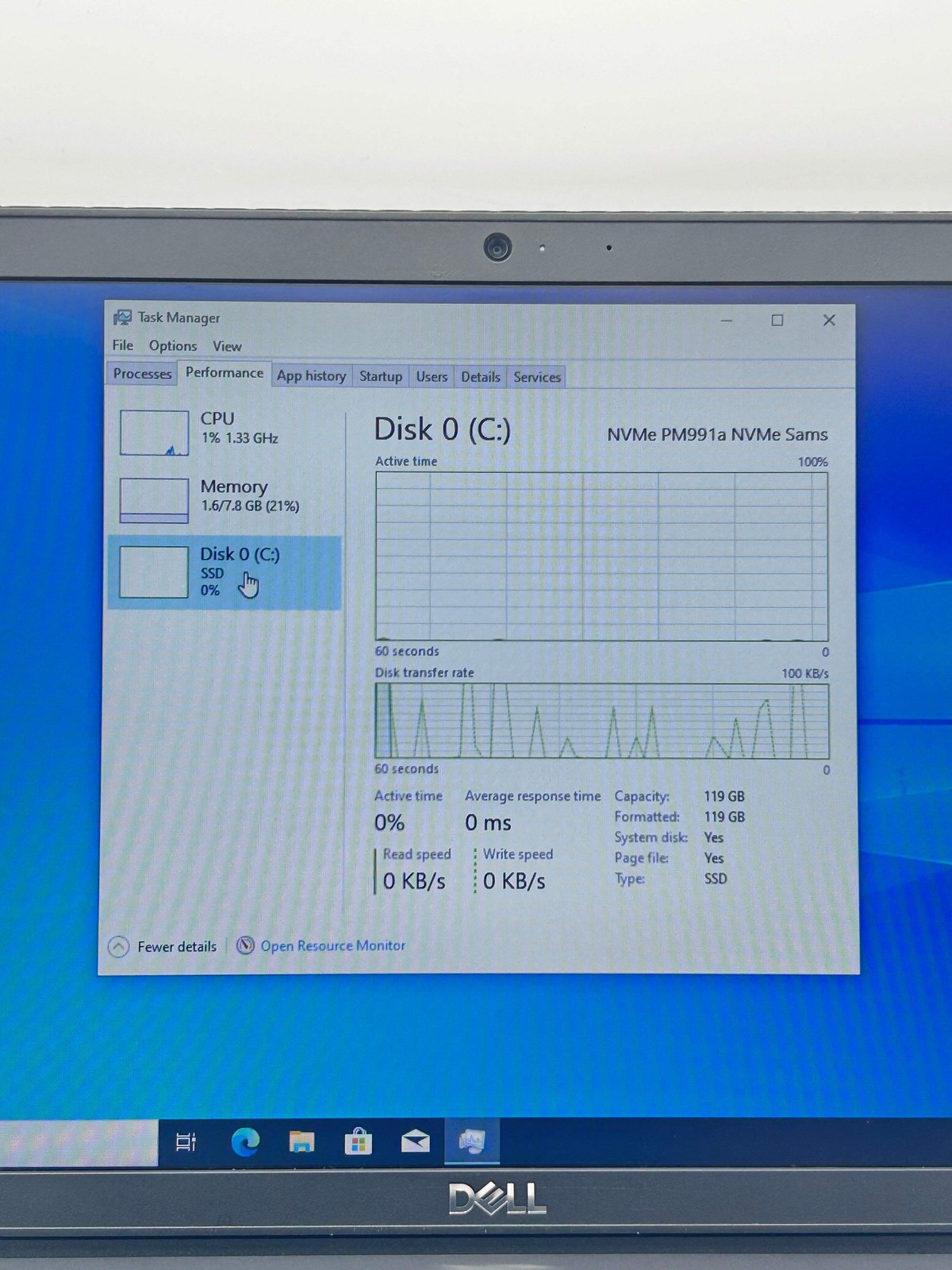Open the Users tab

point(432,377)
